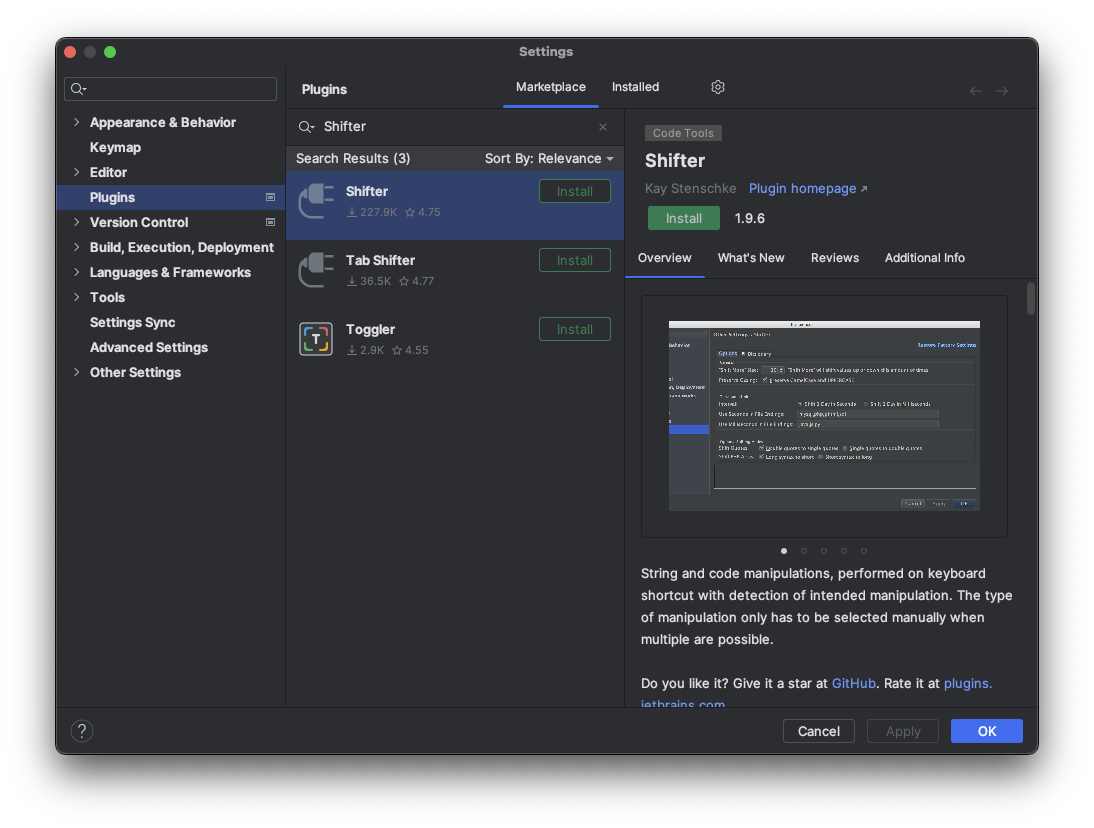Viewport: 1094px width, 828px height.
Task: Expand Version Control settings node
Action: 77,222
